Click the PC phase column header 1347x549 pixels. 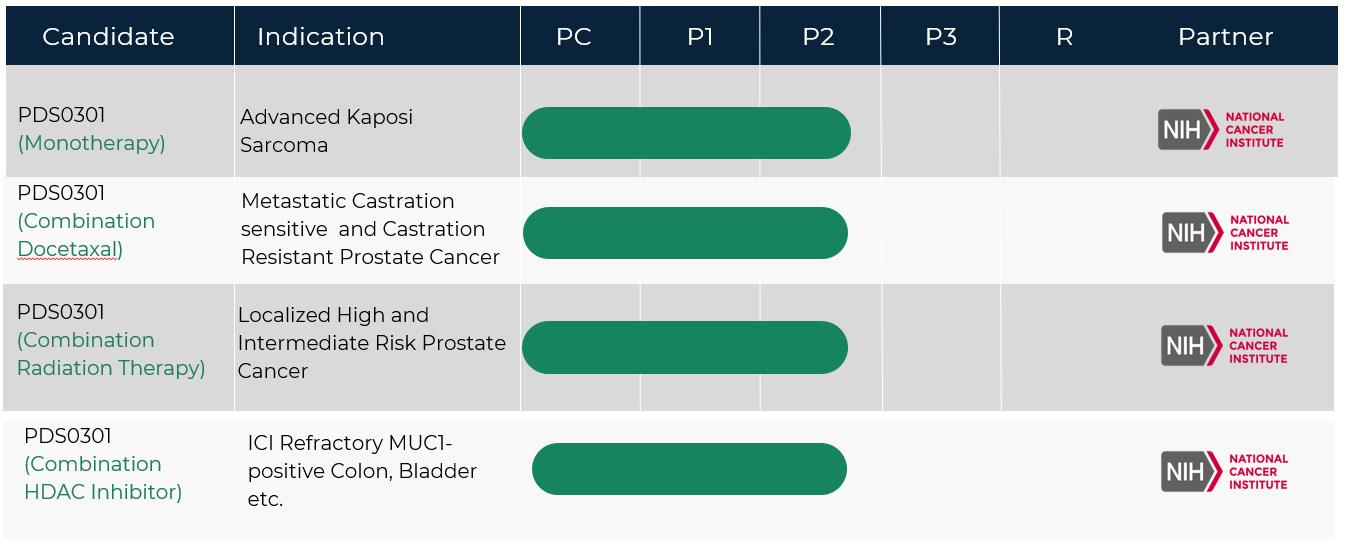click(x=574, y=37)
